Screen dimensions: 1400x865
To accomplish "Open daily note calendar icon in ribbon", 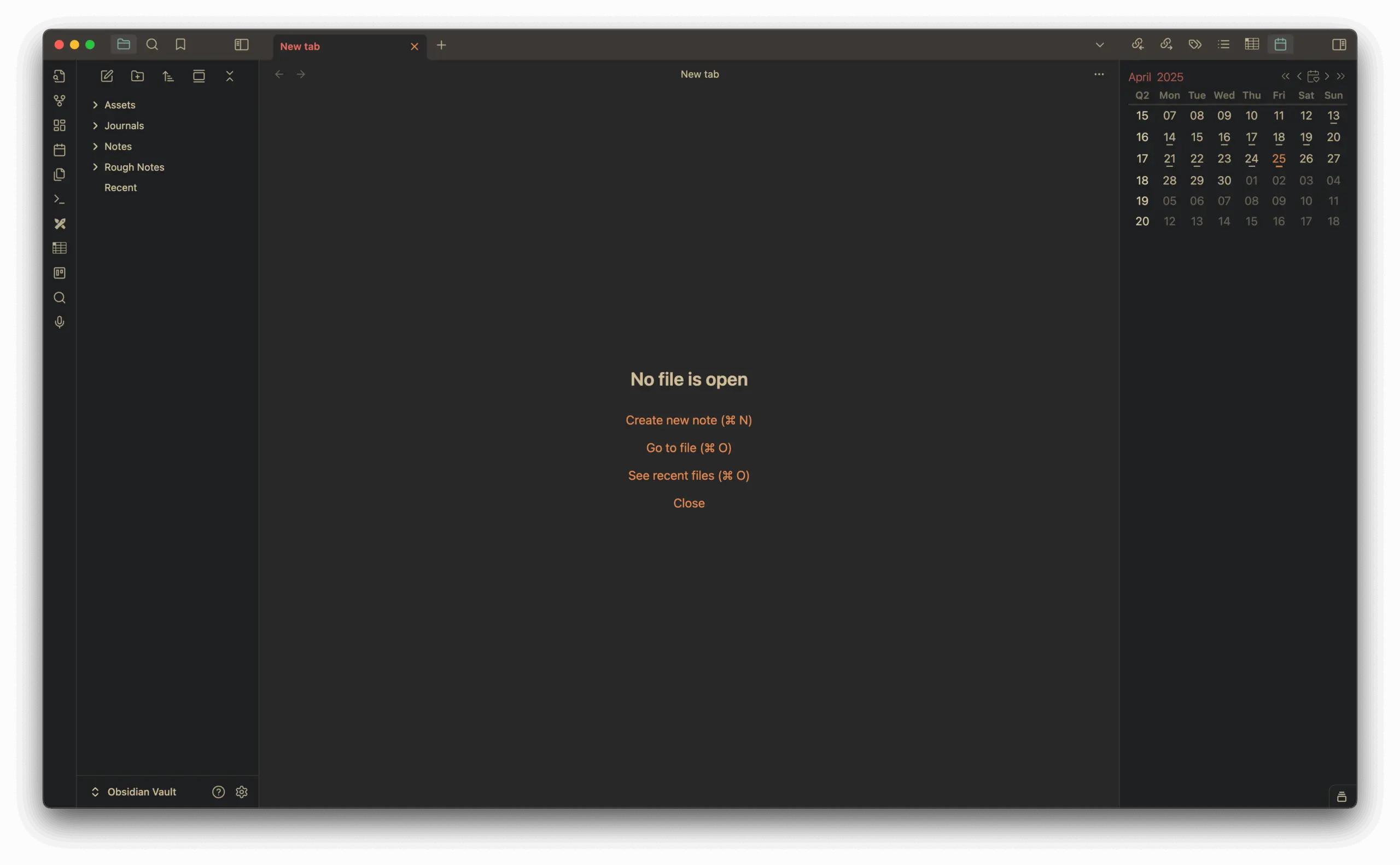I will pyautogui.click(x=60, y=150).
